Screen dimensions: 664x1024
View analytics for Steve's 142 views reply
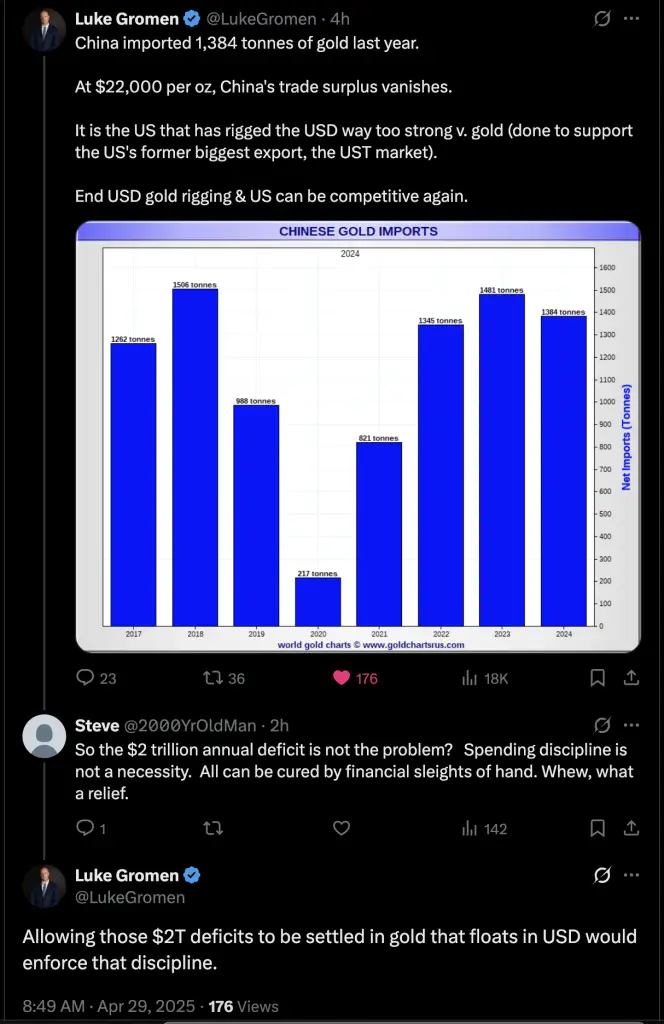[484, 828]
